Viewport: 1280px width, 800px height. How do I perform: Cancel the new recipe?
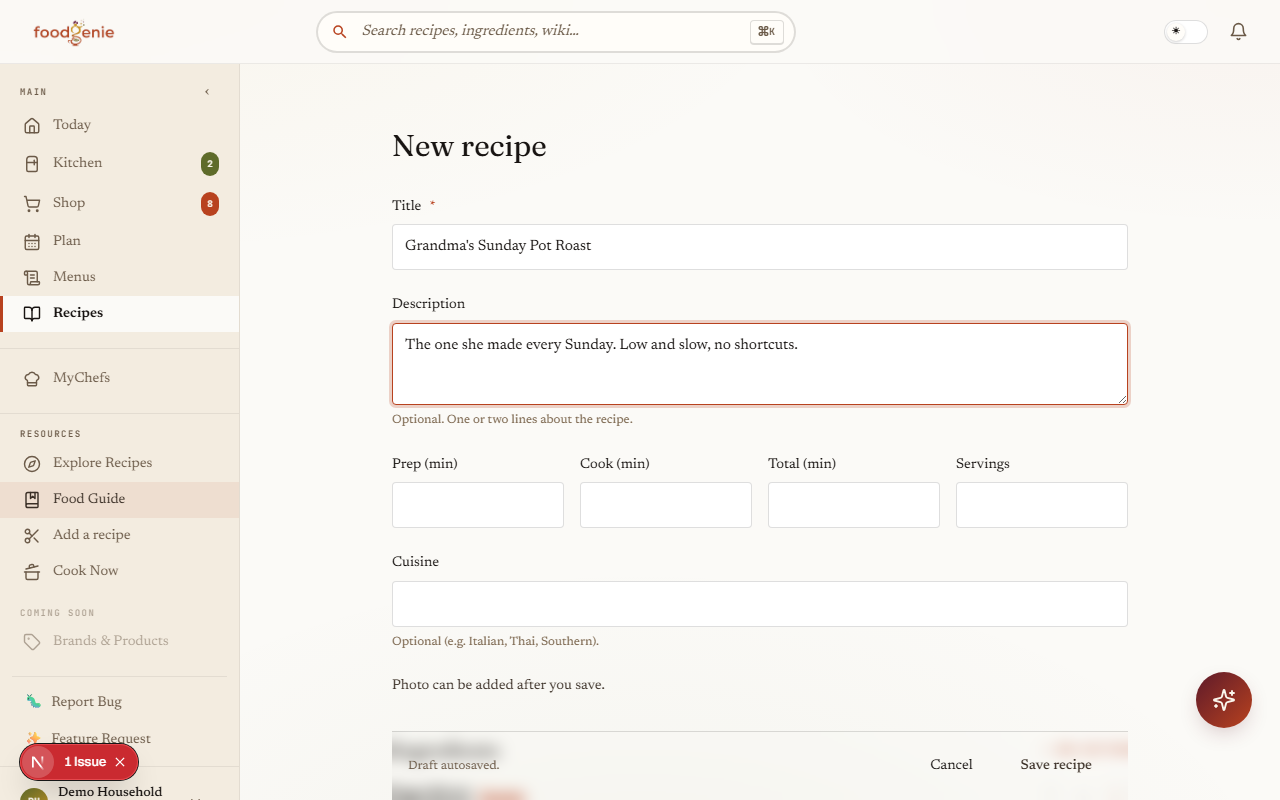(951, 765)
